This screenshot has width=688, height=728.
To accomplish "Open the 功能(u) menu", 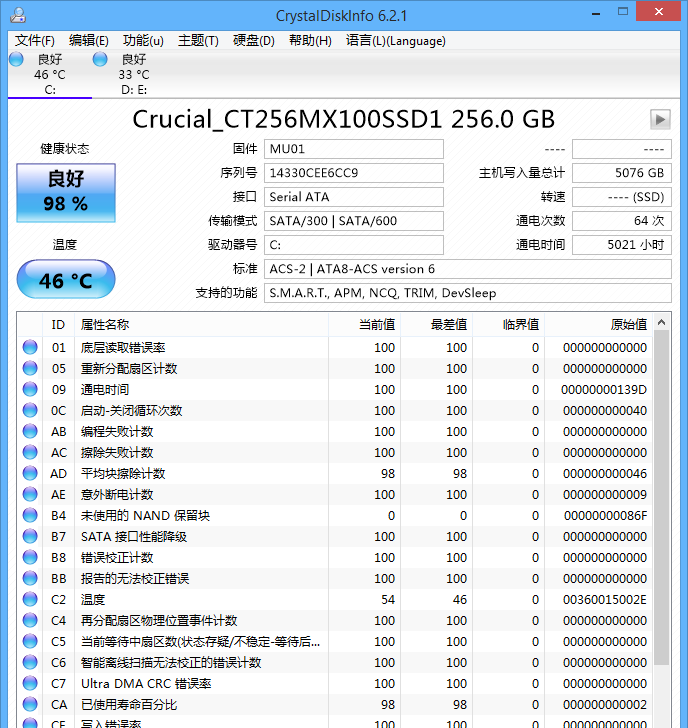I will [143, 41].
